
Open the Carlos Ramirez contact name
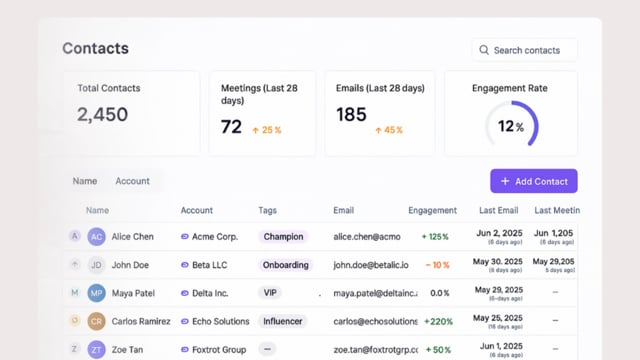pos(141,321)
